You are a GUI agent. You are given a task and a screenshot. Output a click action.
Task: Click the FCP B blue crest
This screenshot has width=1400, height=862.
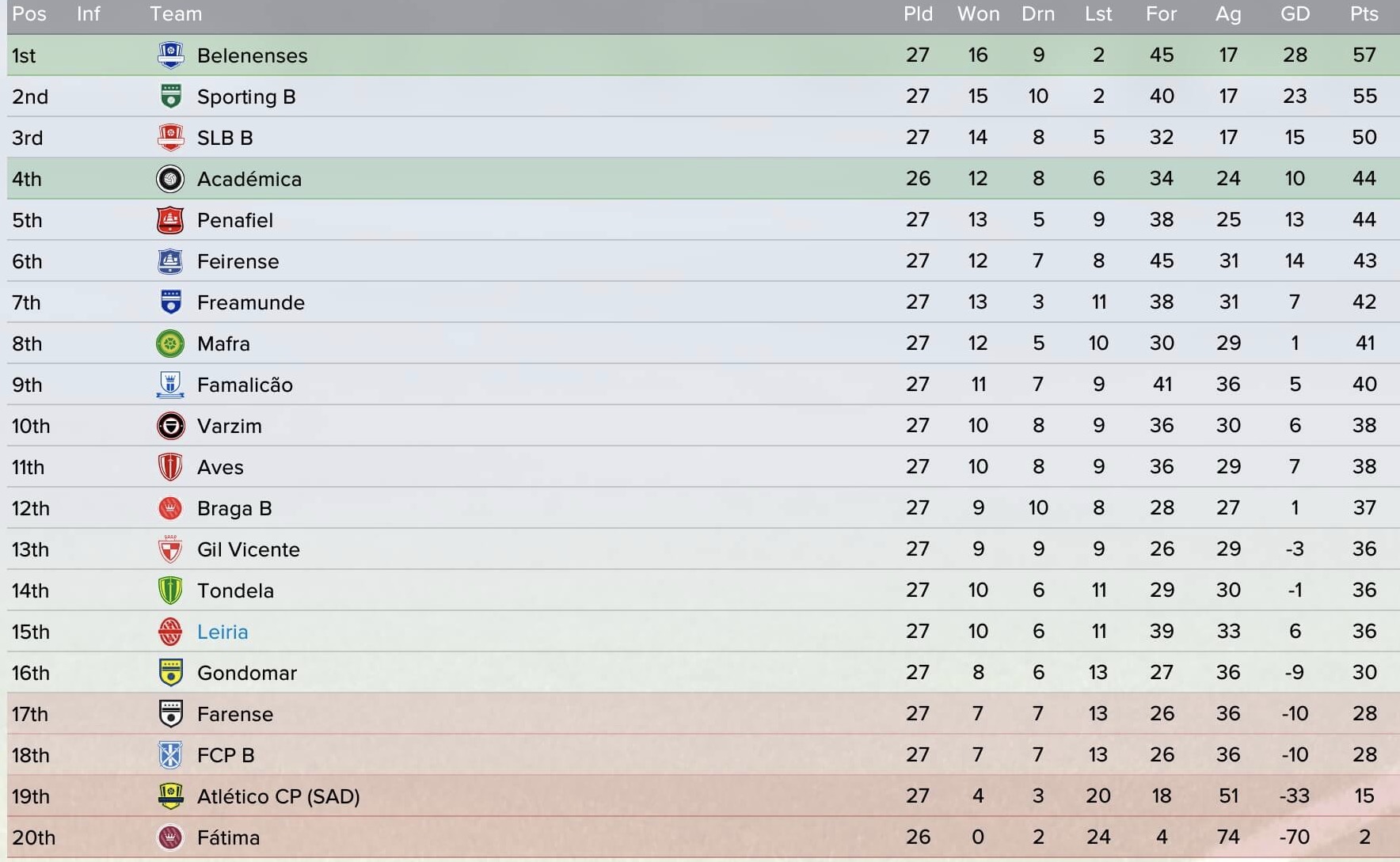(x=170, y=755)
